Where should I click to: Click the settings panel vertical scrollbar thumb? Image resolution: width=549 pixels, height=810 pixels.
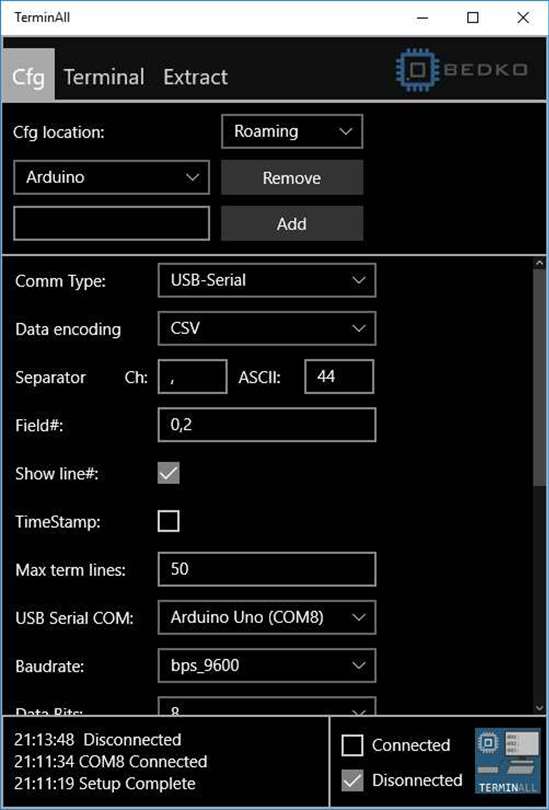coord(539,377)
